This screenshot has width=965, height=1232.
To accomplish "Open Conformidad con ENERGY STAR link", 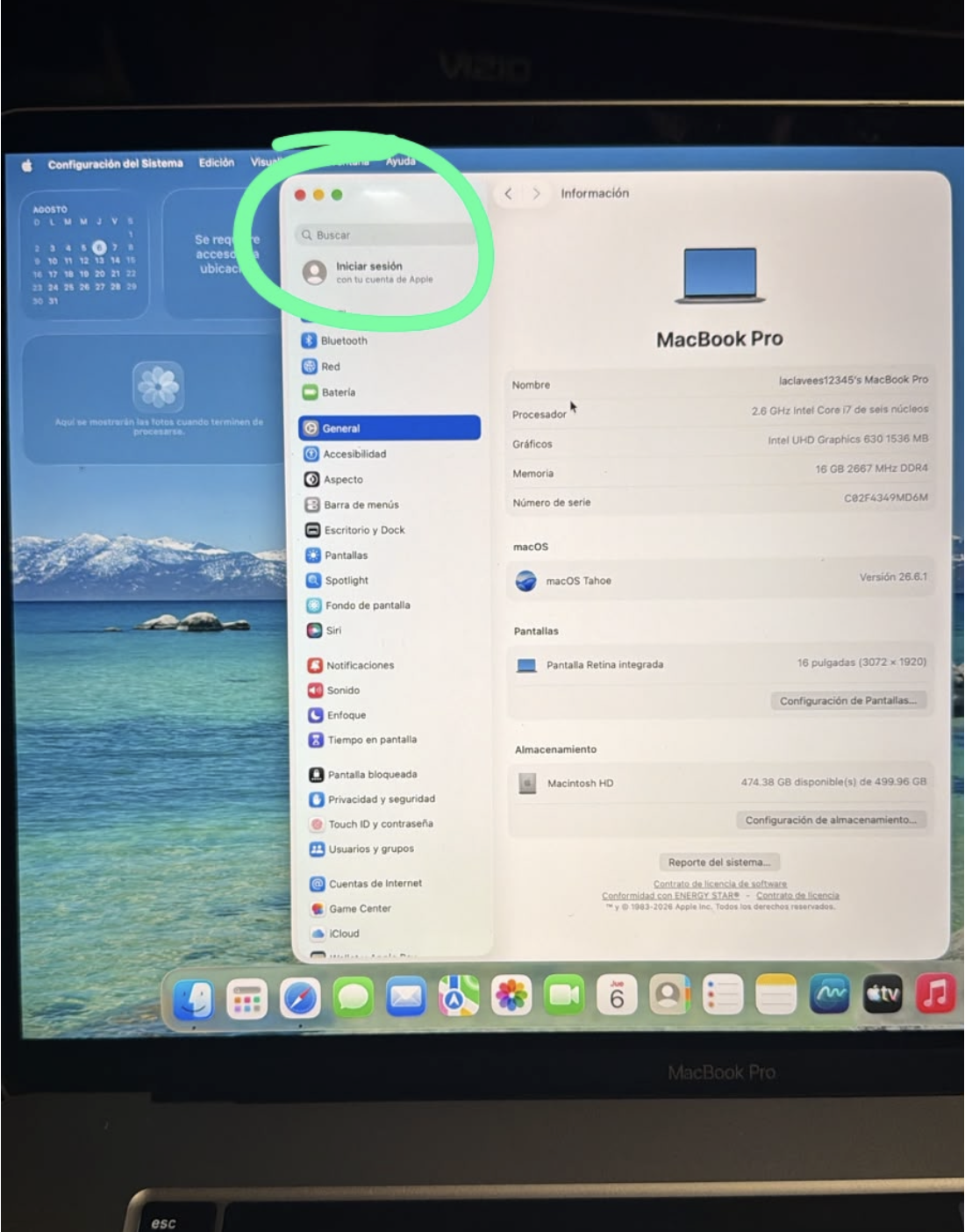I will pos(670,896).
